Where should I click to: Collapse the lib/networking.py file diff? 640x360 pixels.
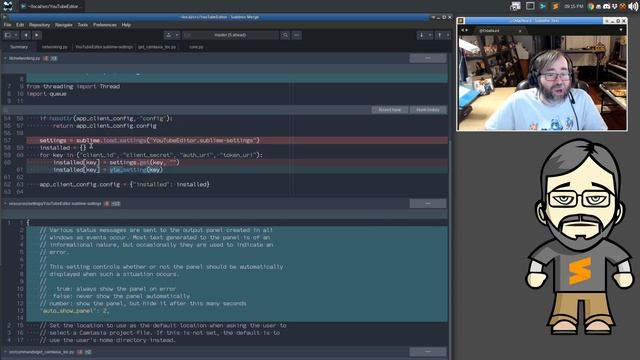[x=5, y=58]
